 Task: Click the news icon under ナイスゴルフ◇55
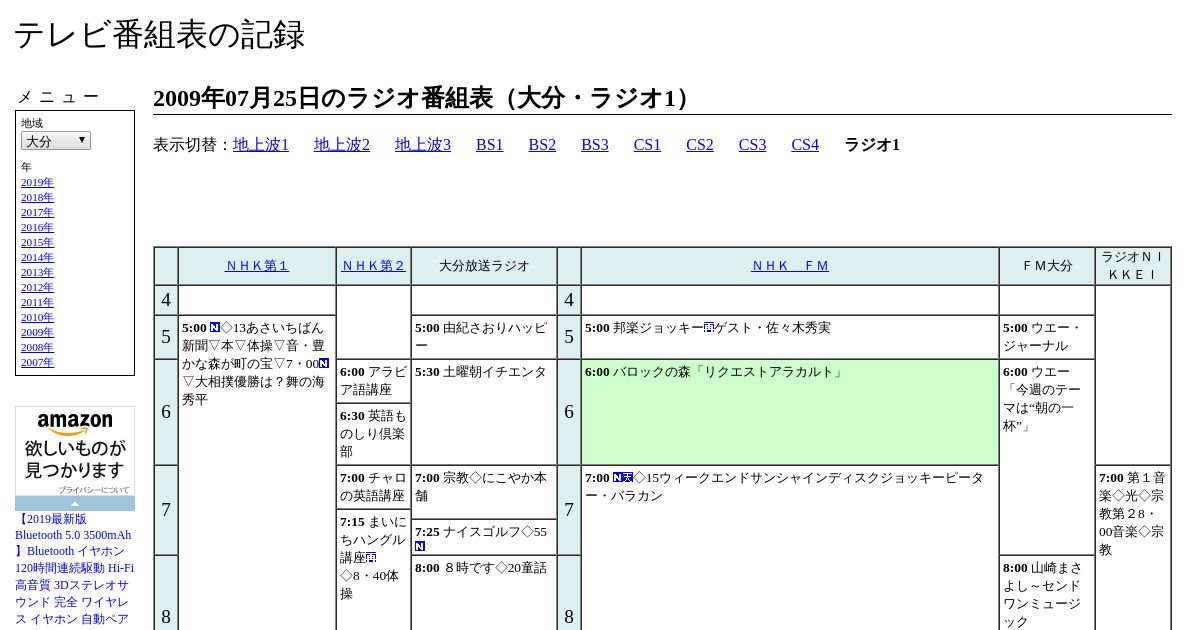coord(420,546)
